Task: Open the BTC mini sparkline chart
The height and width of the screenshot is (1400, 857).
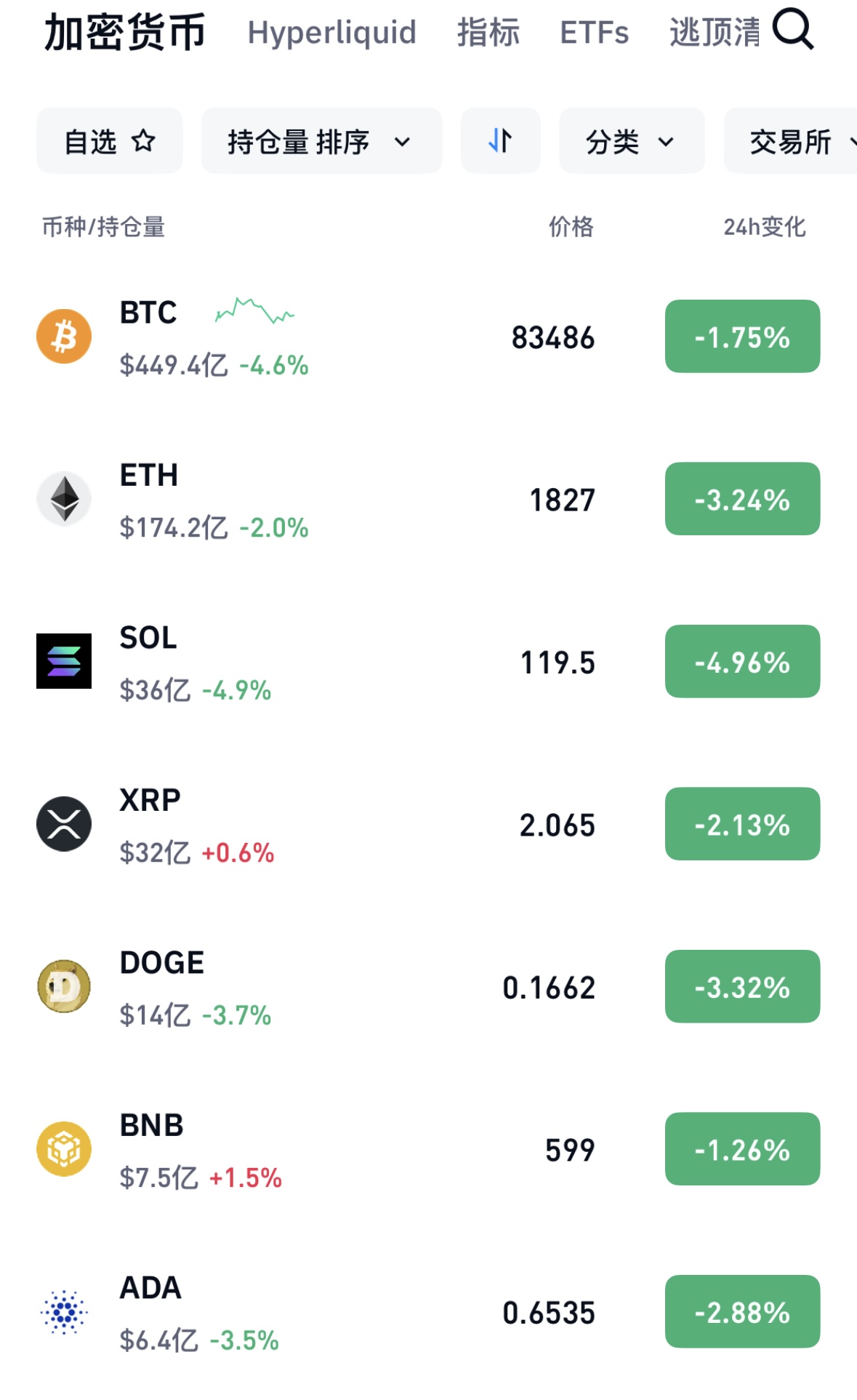Action: [x=254, y=311]
